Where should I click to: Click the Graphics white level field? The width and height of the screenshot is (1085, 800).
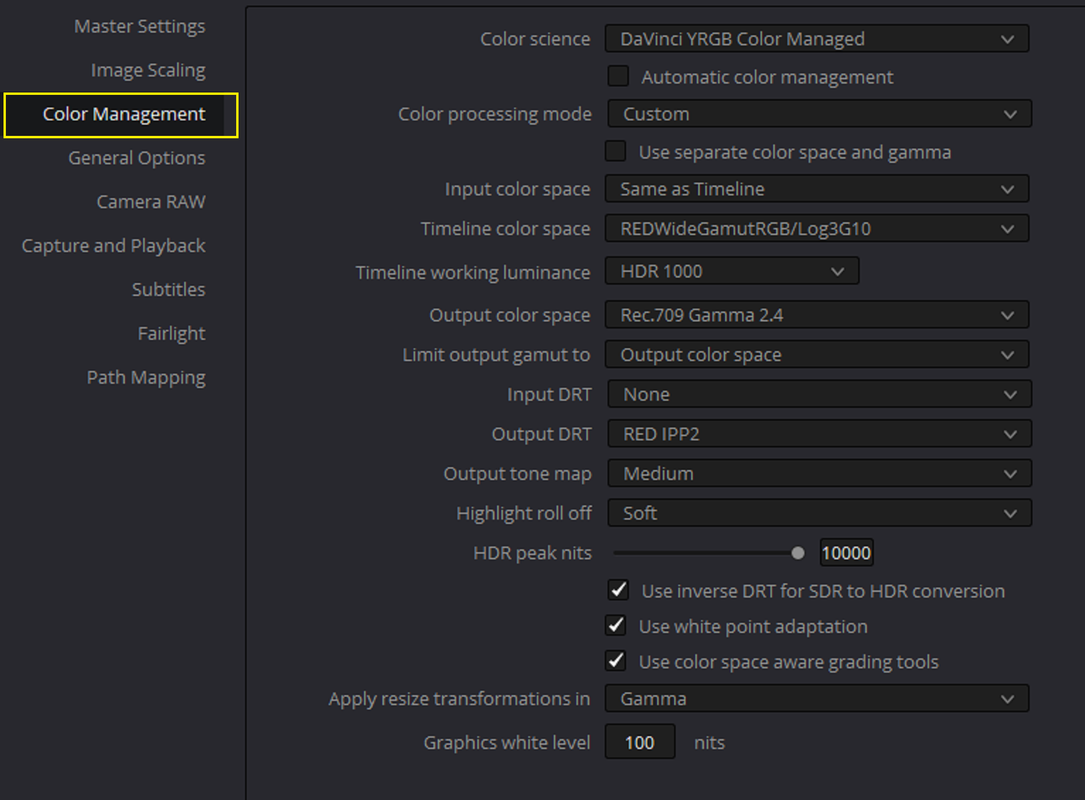pos(640,742)
